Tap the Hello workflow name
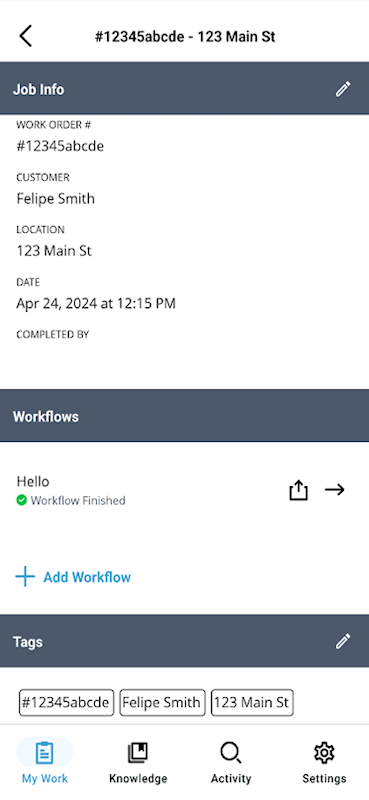369x800 pixels. click(x=33, y=481)
